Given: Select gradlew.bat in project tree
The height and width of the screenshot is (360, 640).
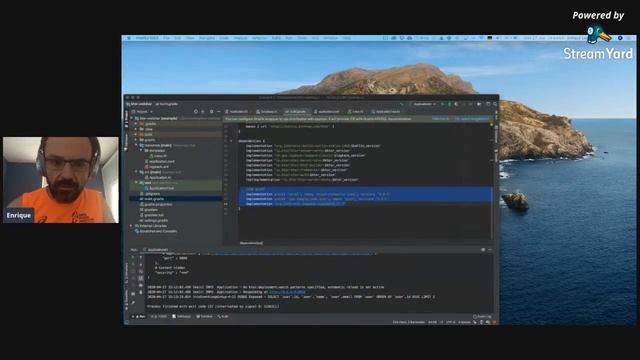Looking at the screenshot, I should pyautogui.click(x=152, y=215).
